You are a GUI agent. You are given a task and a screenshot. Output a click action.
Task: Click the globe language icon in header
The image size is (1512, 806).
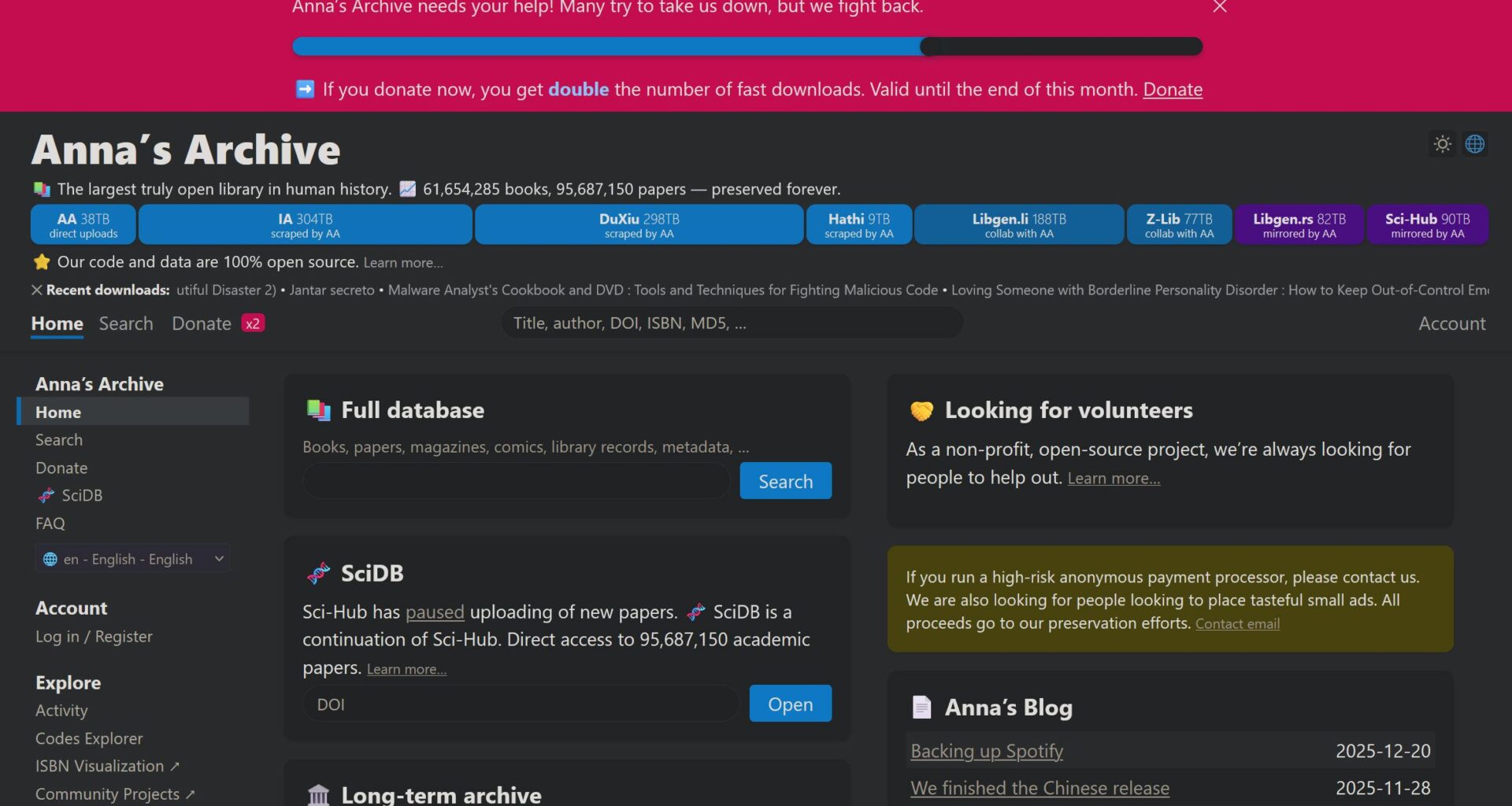tap(1474, 144)
